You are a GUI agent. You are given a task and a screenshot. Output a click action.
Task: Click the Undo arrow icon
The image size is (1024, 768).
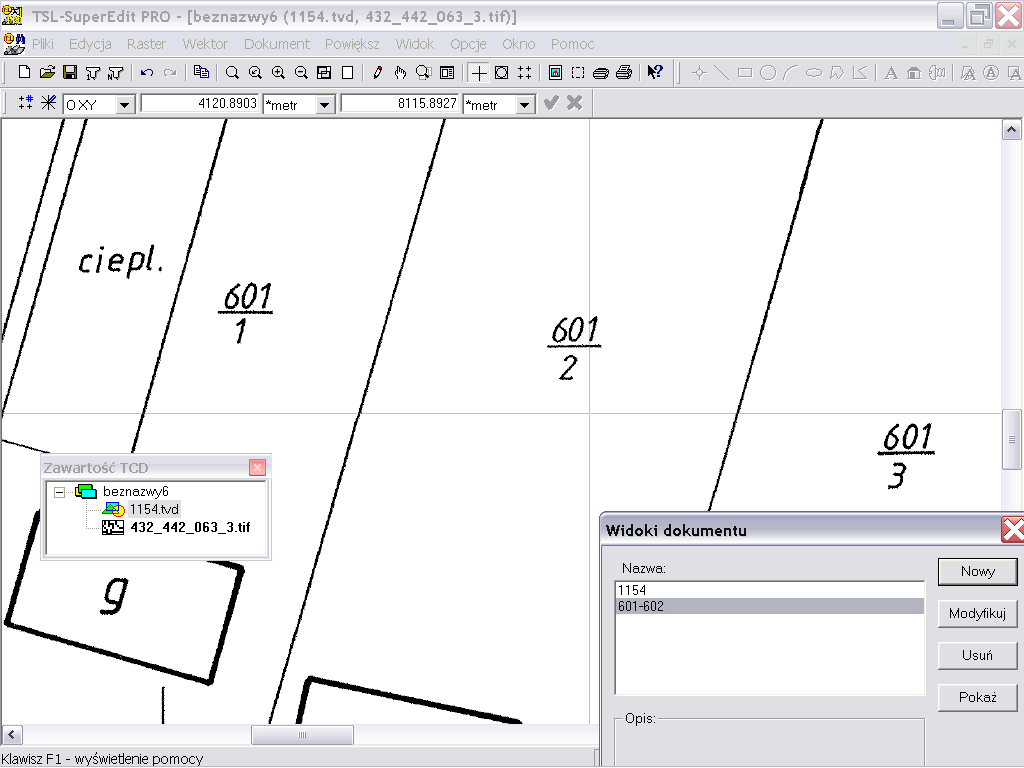click(147, 72)
